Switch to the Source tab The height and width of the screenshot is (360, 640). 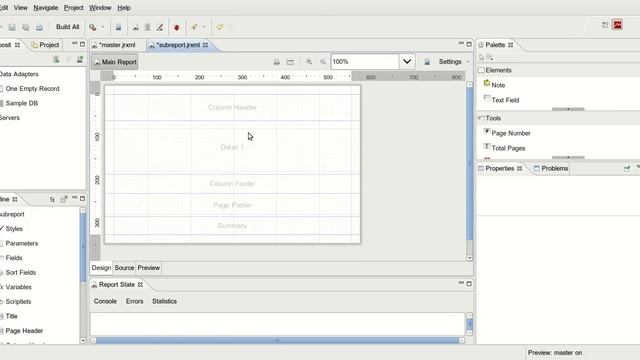(124, 268)
